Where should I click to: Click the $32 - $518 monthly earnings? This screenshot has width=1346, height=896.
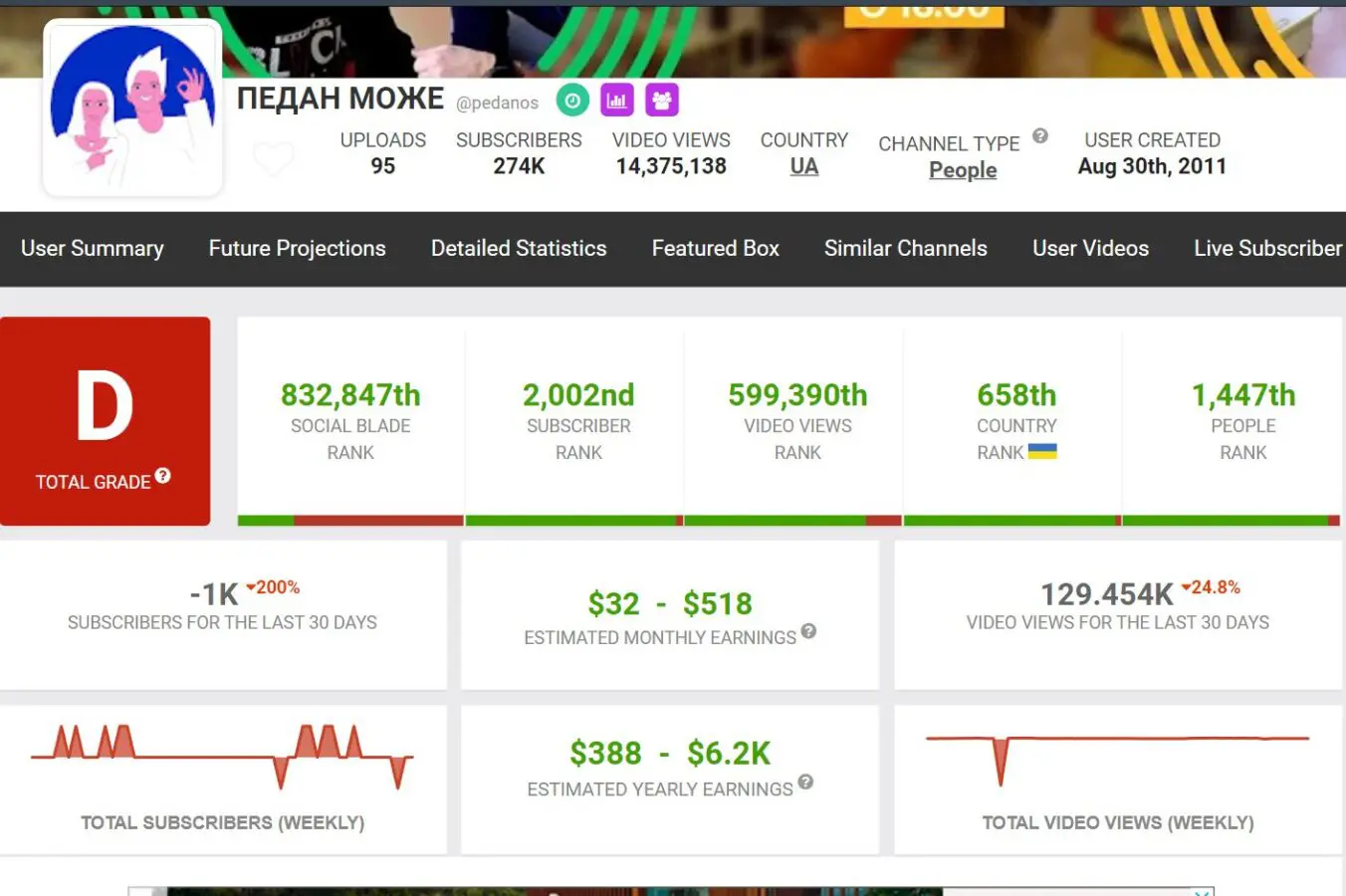670,603
